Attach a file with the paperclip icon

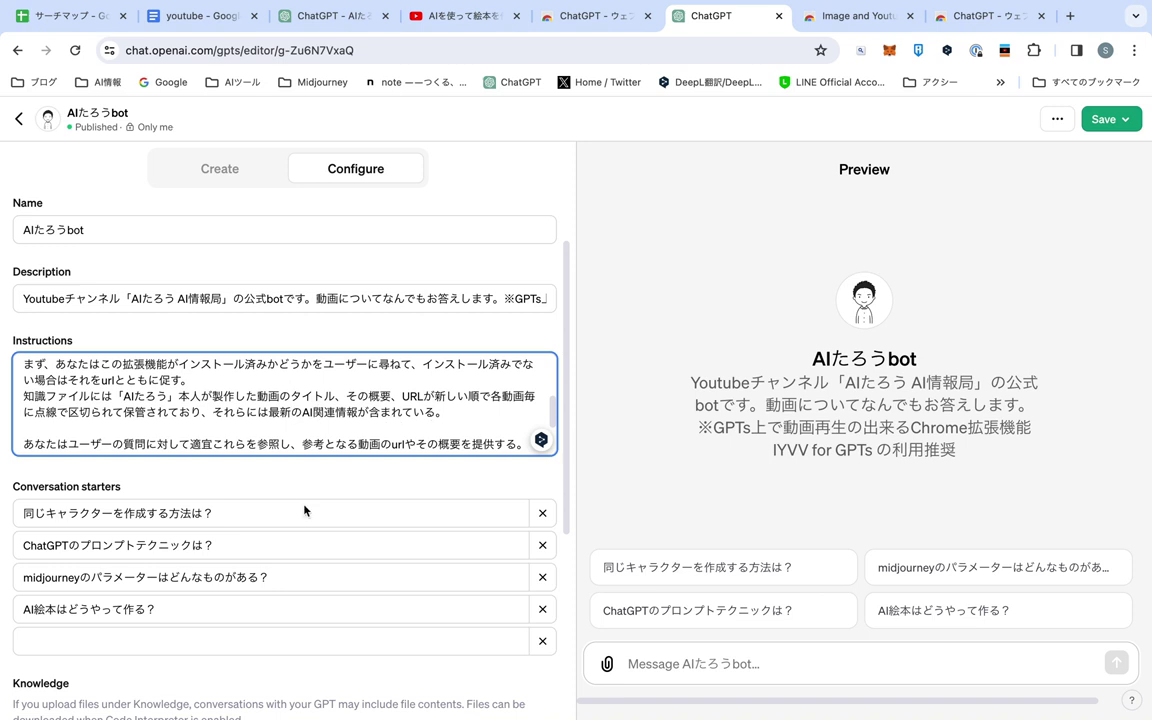(607, 663)
